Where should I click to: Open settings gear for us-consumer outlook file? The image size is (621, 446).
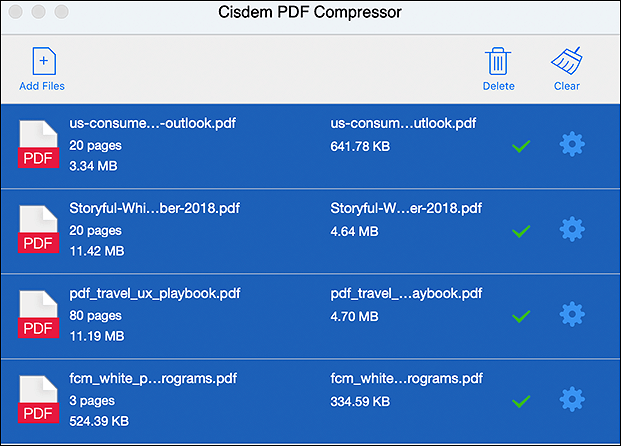[x=572, y=144]
